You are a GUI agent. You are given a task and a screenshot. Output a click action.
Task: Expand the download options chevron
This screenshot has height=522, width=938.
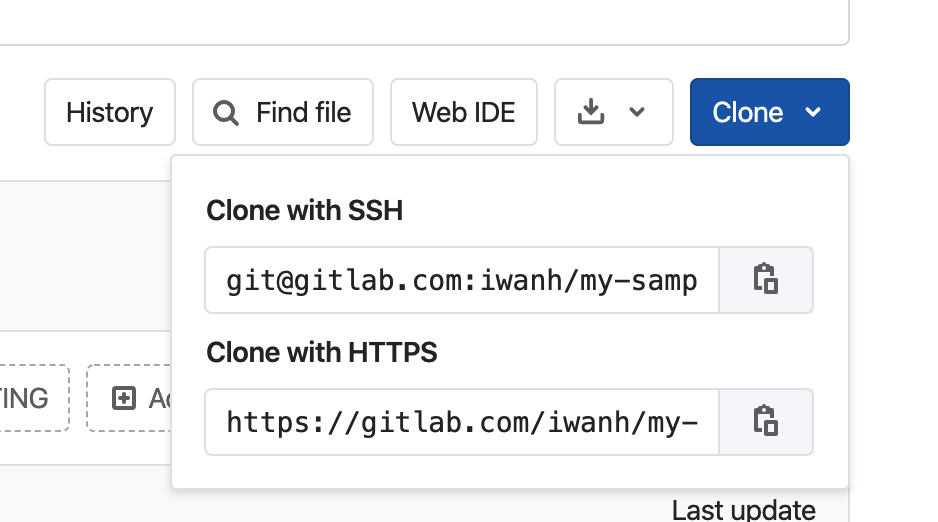coord(637,112)
